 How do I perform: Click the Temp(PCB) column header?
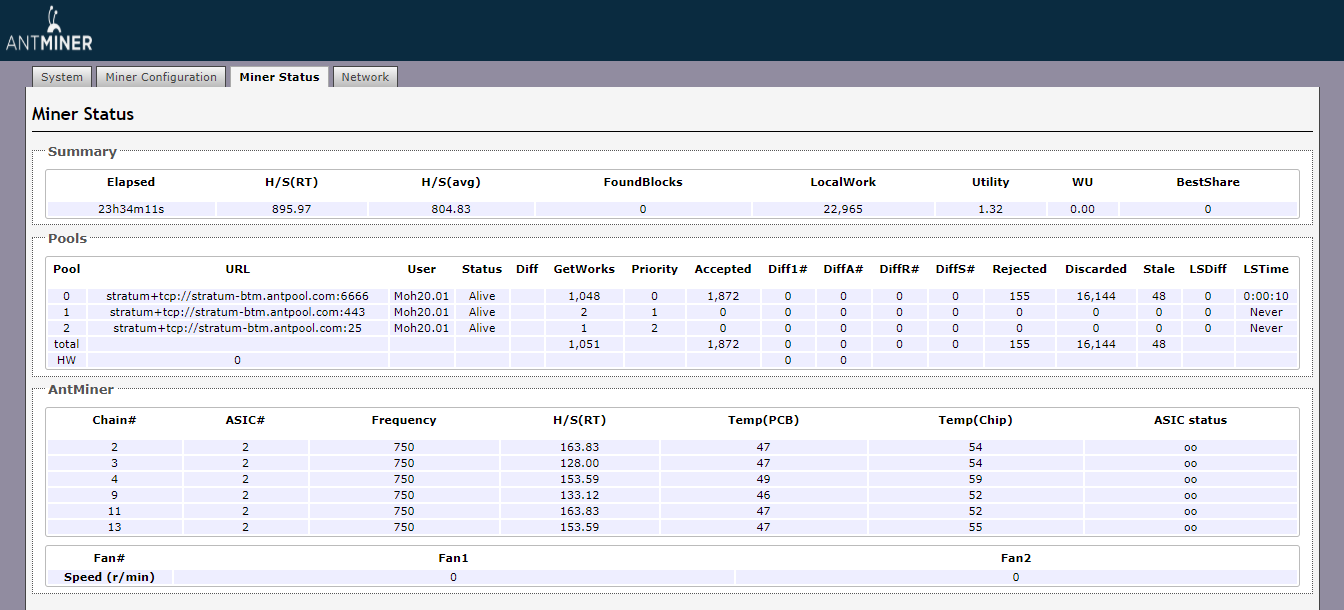[763, 420]
